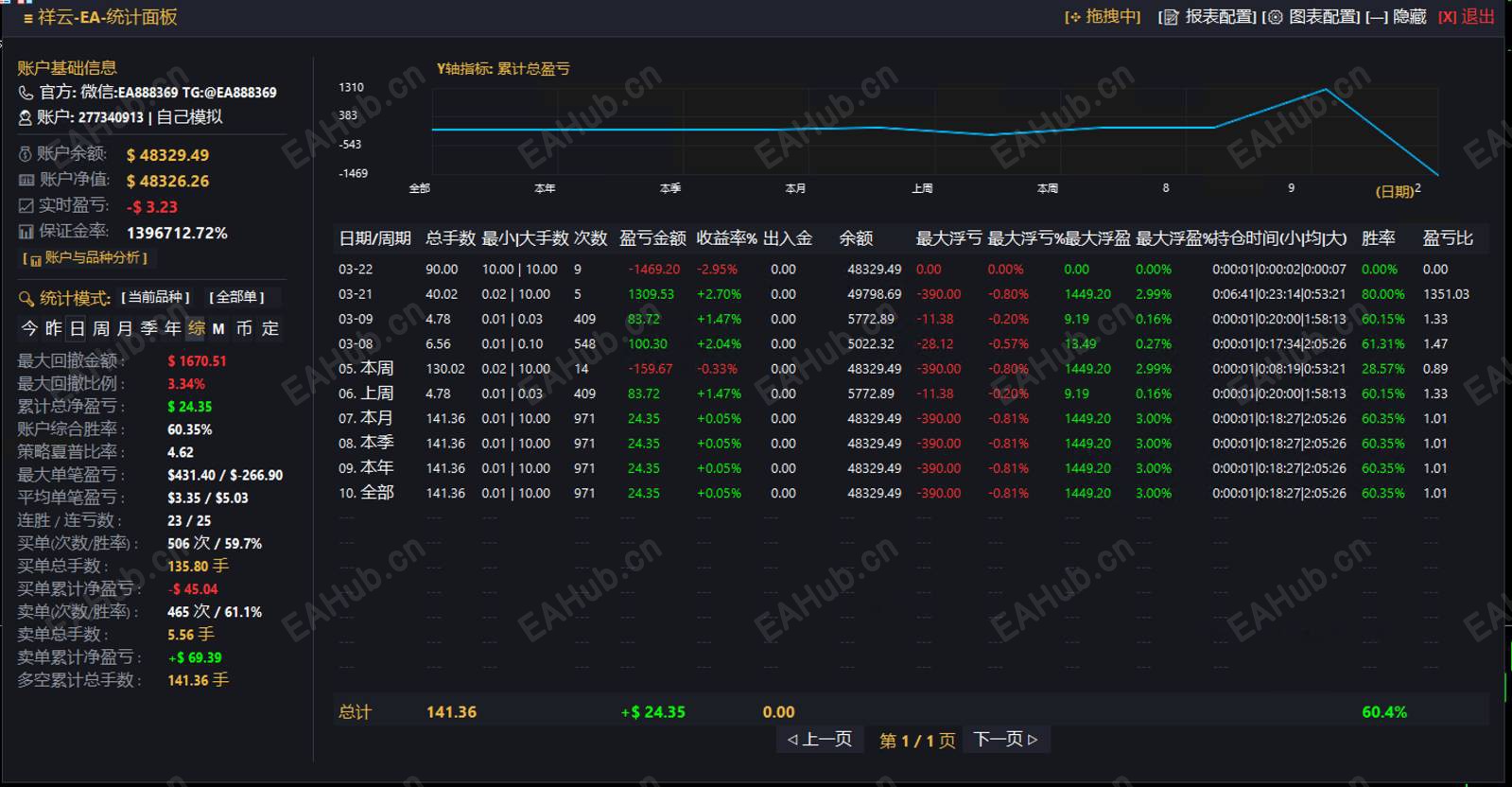1512x787 pixels.
Task: Click the 余额 column header
Action: 856,238
